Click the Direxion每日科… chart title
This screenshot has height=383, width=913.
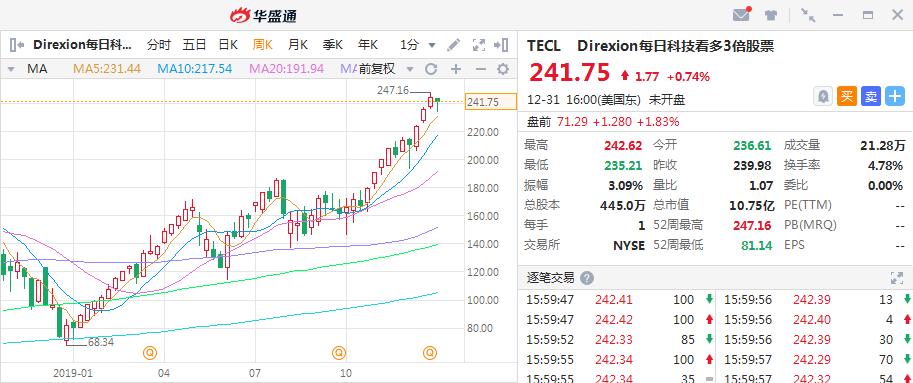pyautogui.click(x=83, y=45)
